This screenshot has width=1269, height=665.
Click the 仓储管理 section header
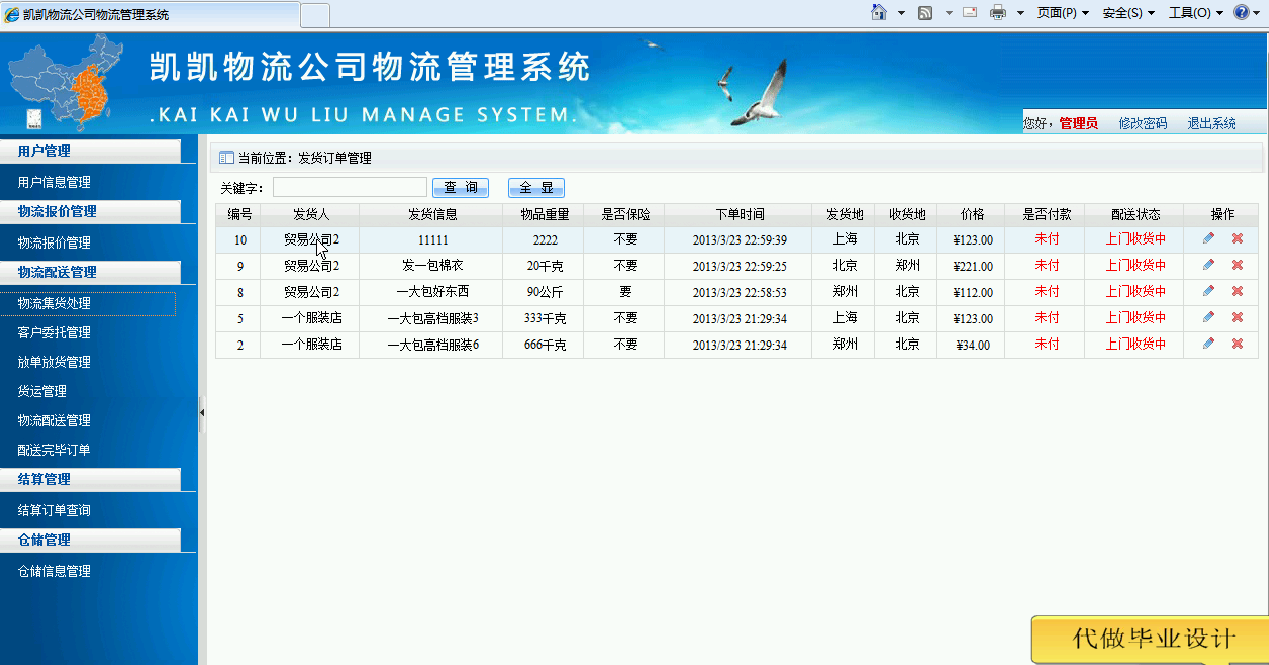tap(90, 540)
